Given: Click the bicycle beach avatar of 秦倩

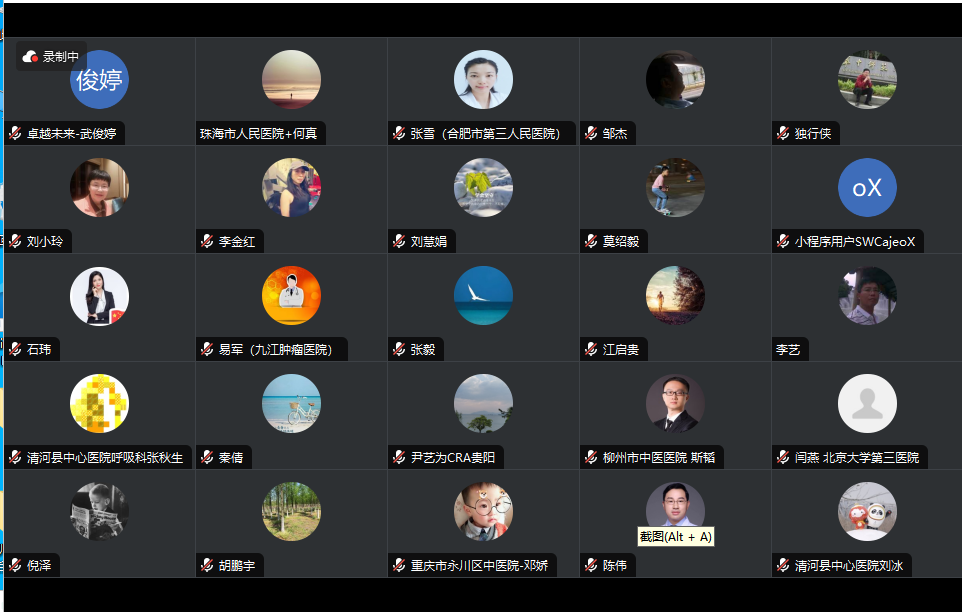Looking at the screenshot, I should click(x=291, y=404).
